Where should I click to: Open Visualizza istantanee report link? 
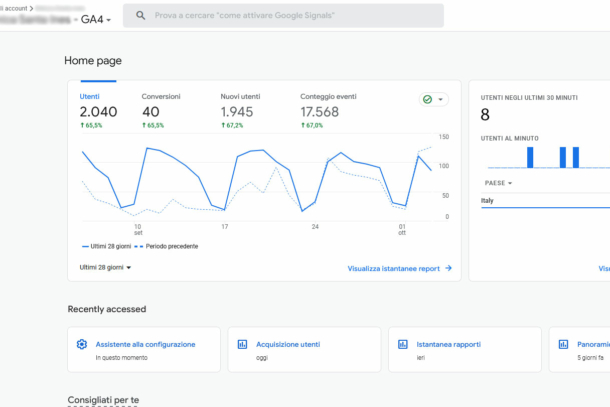click(x=393, y=268)
